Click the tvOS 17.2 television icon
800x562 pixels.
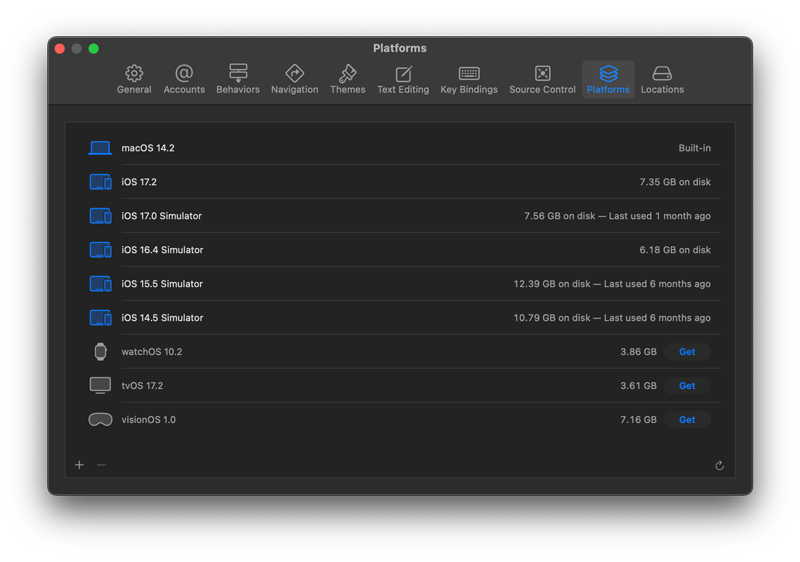tap(100, 386)
